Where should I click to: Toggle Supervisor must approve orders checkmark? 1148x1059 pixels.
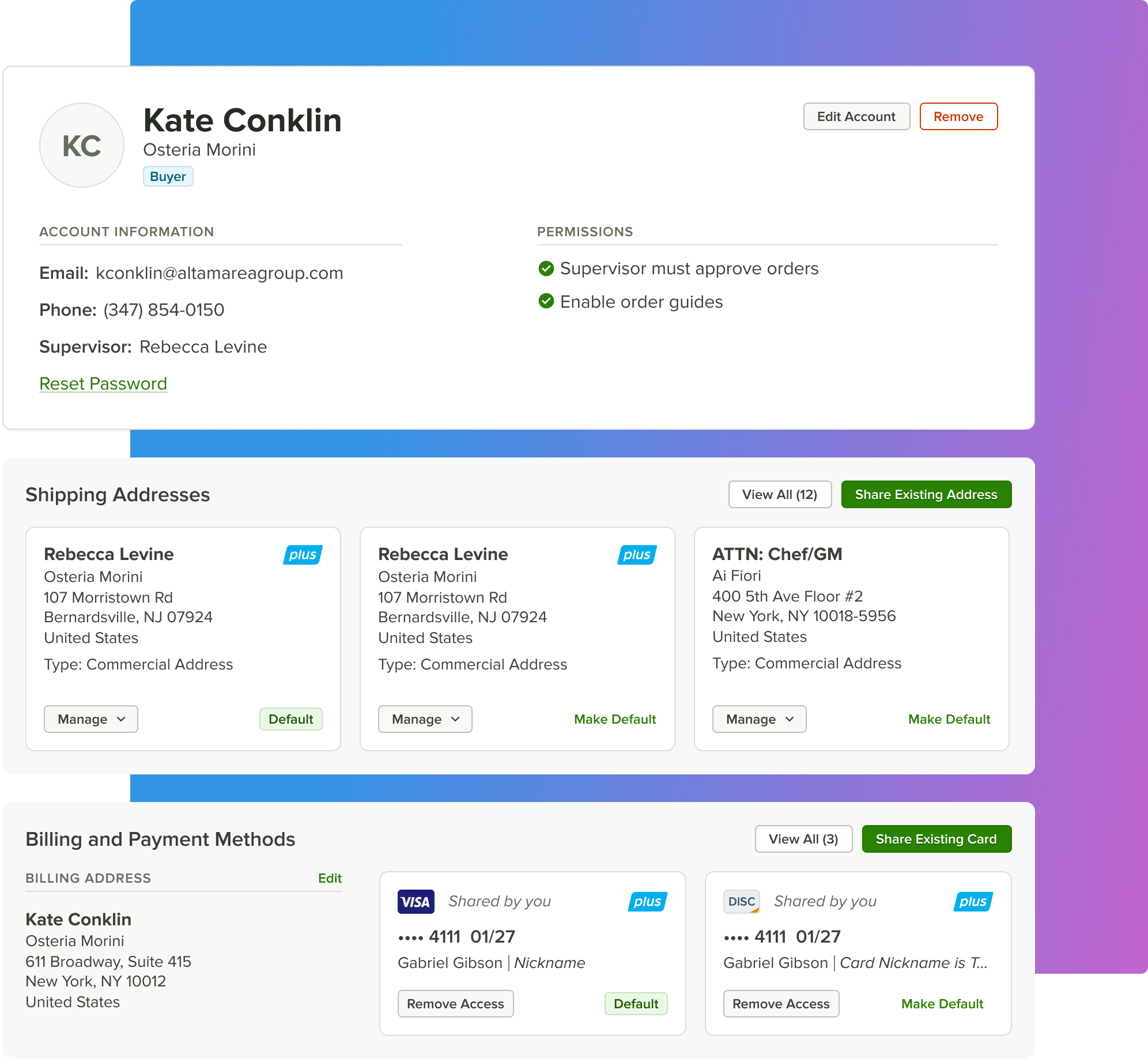(x=546, y=268)
